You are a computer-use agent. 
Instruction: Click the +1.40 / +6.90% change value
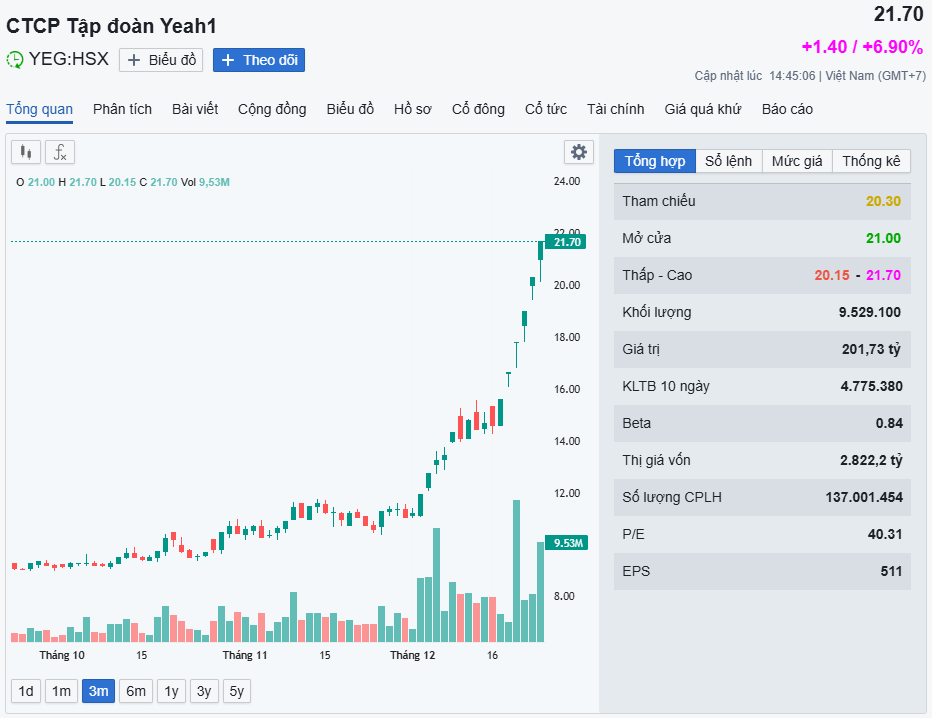862,47
